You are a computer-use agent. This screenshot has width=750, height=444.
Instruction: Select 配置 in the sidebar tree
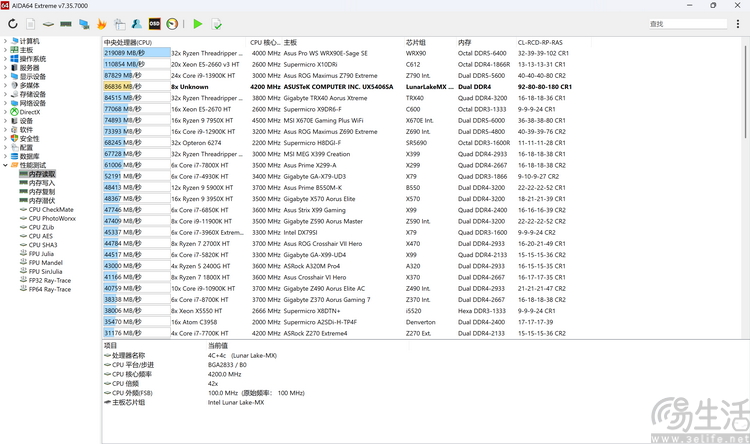click(26, 147)
